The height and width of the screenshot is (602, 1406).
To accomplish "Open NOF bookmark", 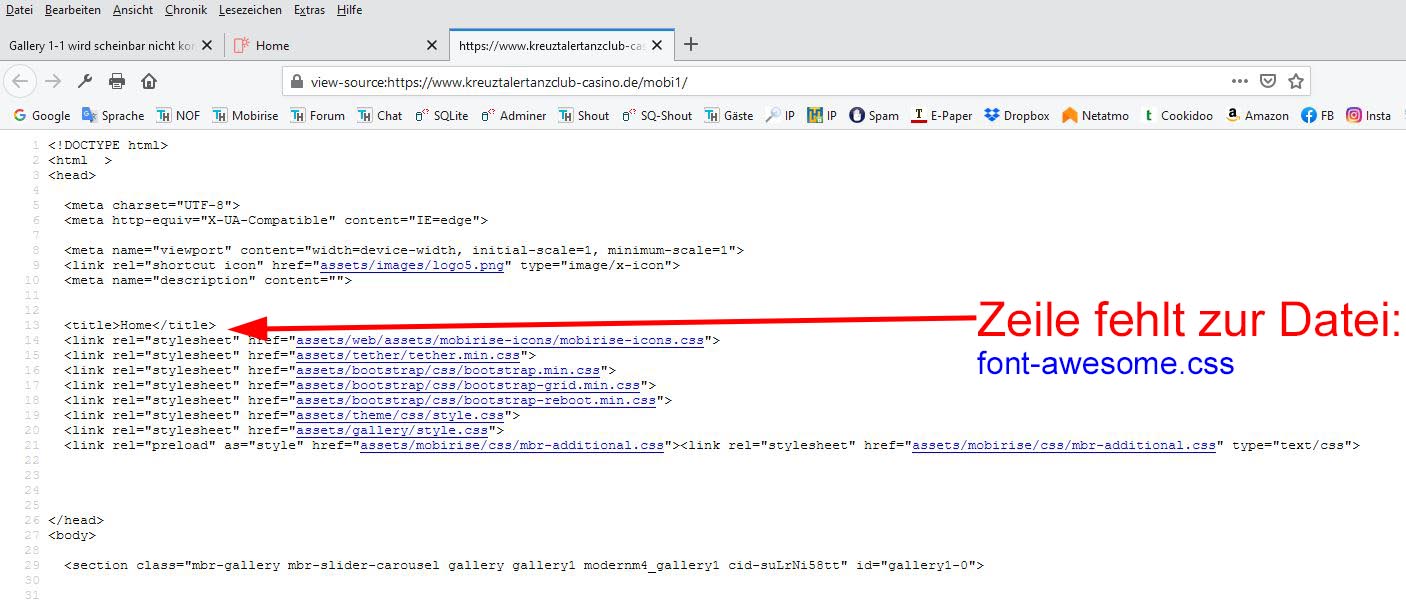I will click(x=178, y=115).
